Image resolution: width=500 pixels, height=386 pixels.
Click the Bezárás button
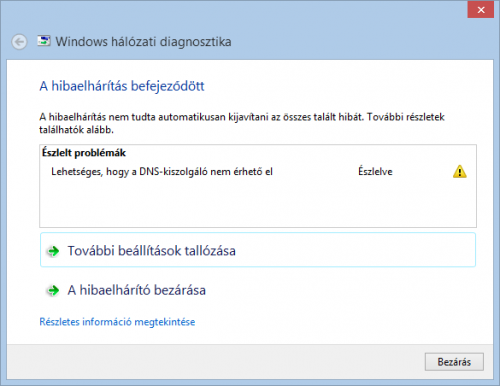tap(454, 362)
